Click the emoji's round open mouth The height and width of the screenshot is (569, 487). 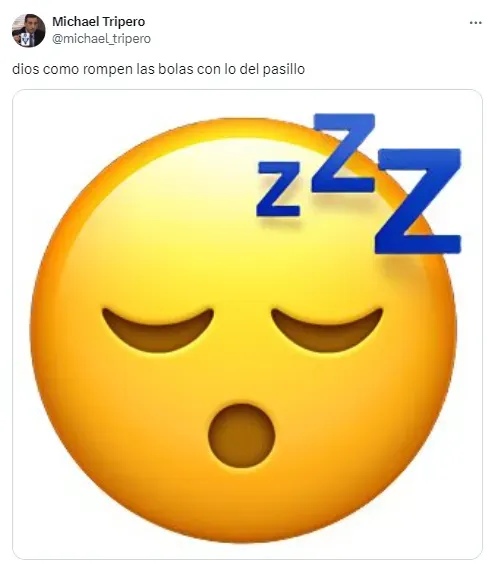[242, 435]
